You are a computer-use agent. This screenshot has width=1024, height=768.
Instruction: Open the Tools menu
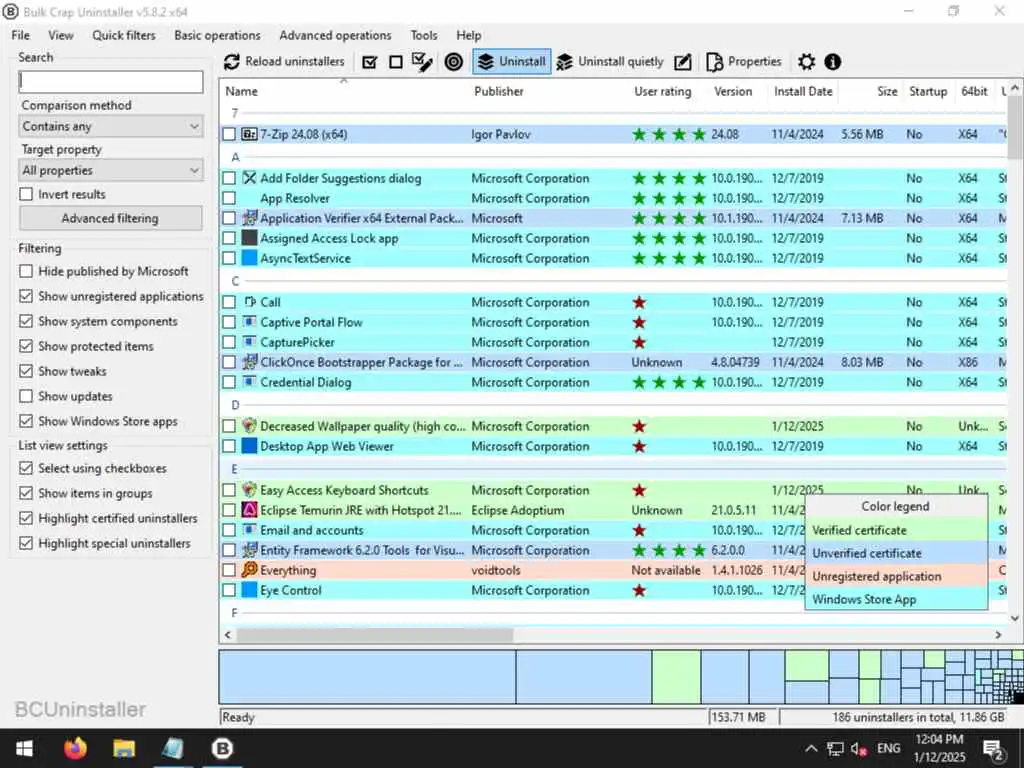(x=424, y=35)
